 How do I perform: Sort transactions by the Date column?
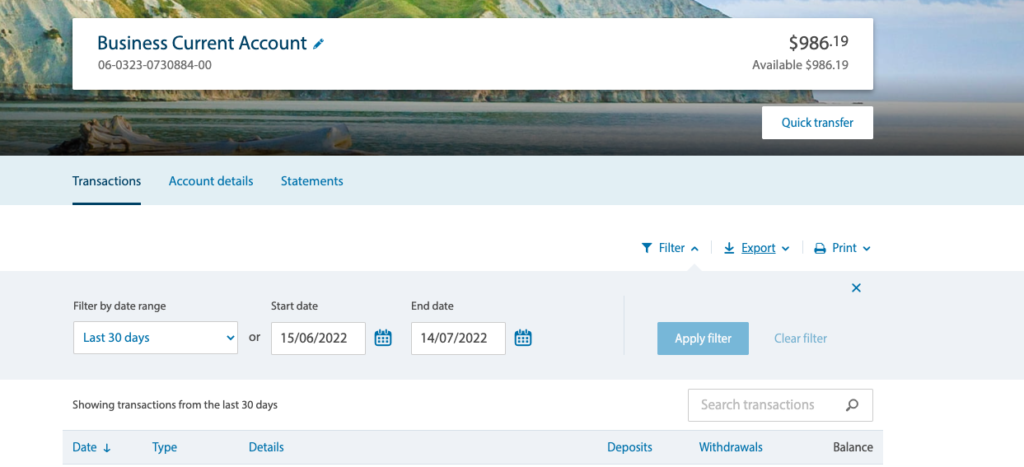coord(91,447)
